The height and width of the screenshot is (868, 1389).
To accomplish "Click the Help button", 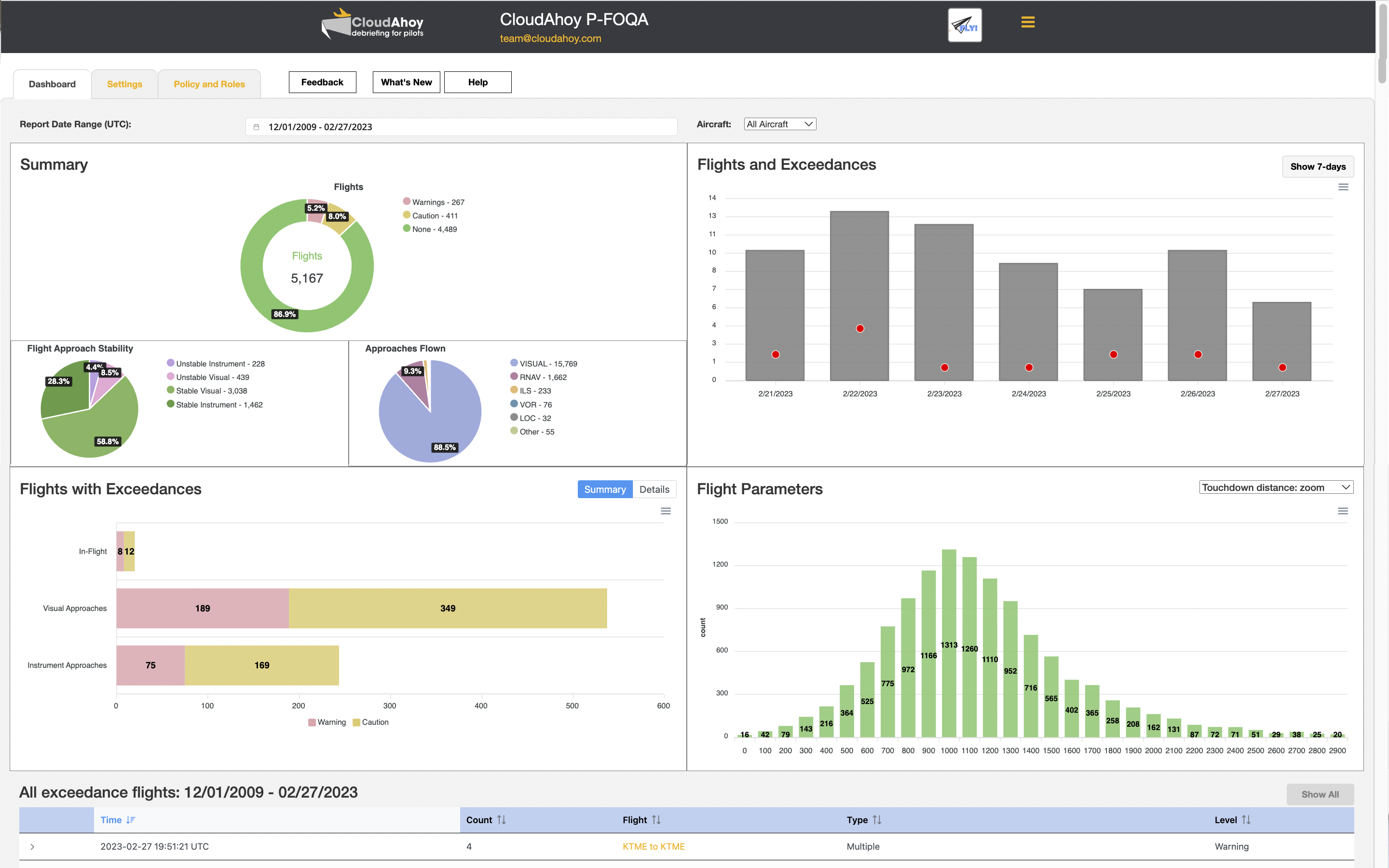I will coord(477,82).
